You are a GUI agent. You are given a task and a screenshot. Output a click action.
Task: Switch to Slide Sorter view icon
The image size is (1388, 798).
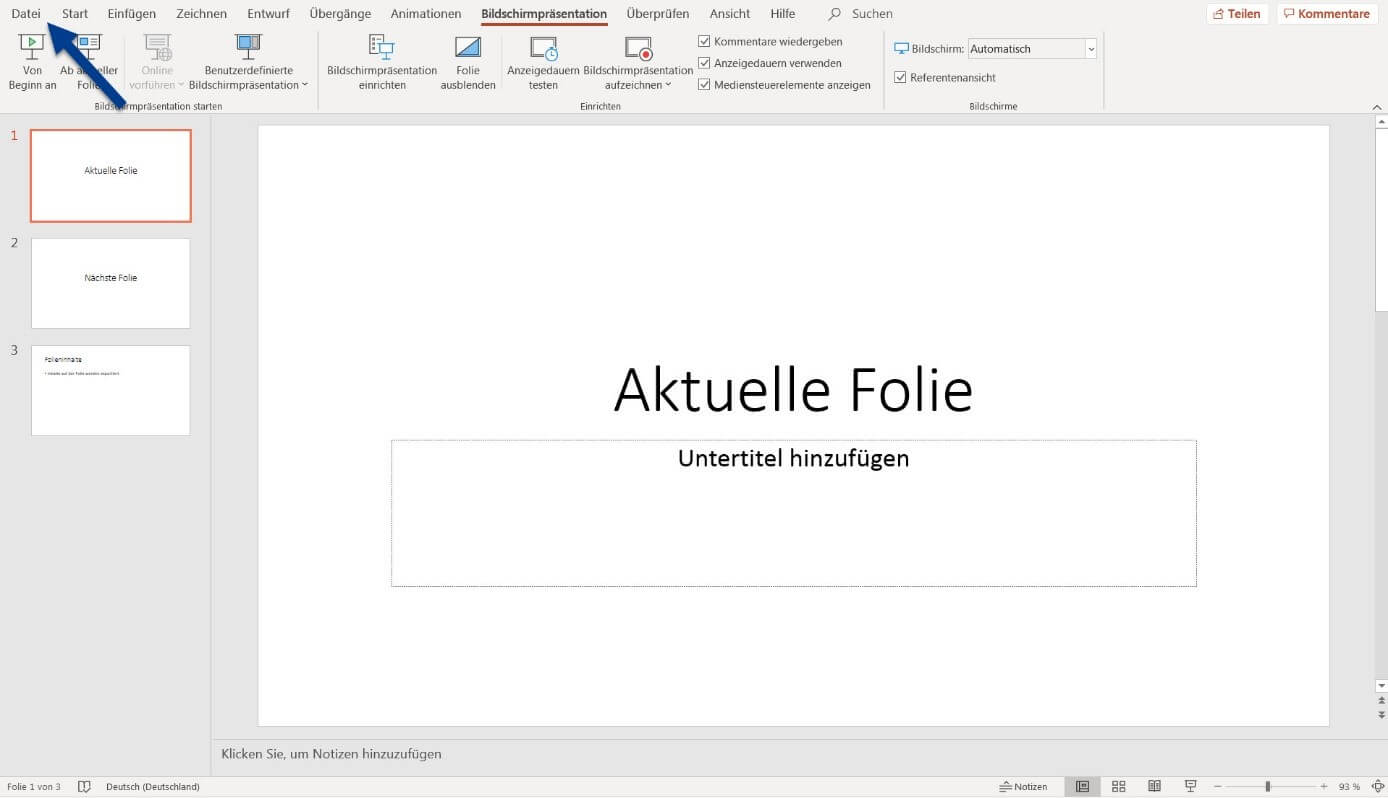1119,787
